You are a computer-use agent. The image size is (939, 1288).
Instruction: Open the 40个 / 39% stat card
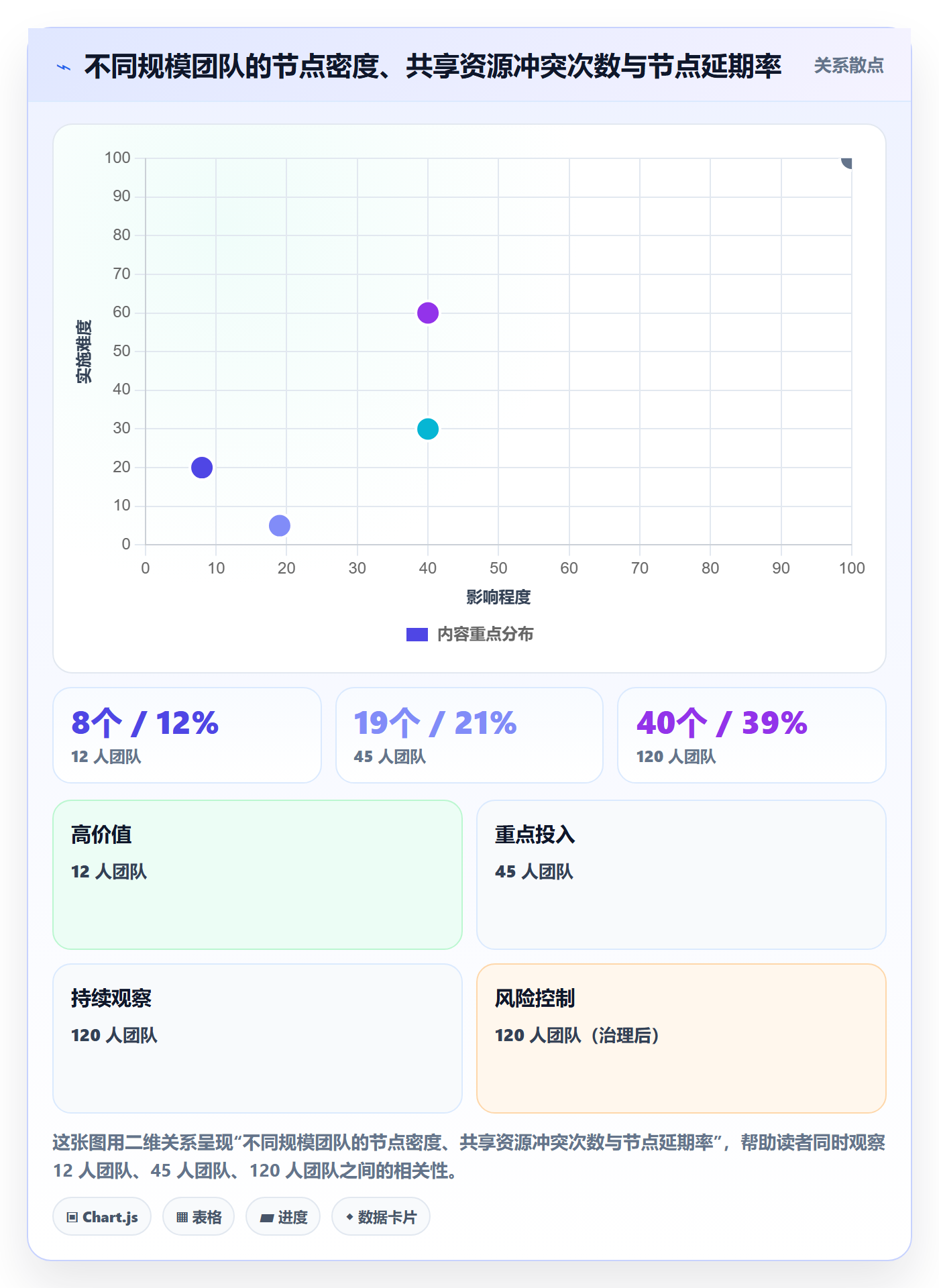click(752, 735)
